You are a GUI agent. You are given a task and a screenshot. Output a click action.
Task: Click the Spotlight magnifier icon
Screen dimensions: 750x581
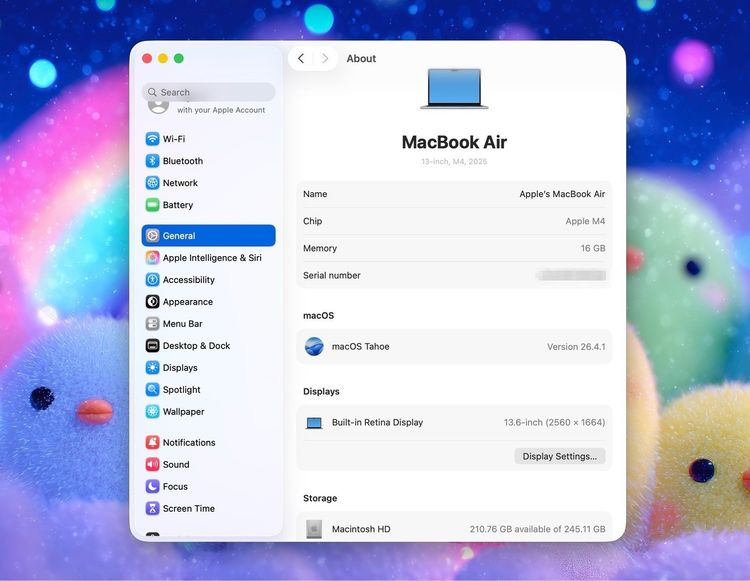pyautogui.click(x=152, y=389)
